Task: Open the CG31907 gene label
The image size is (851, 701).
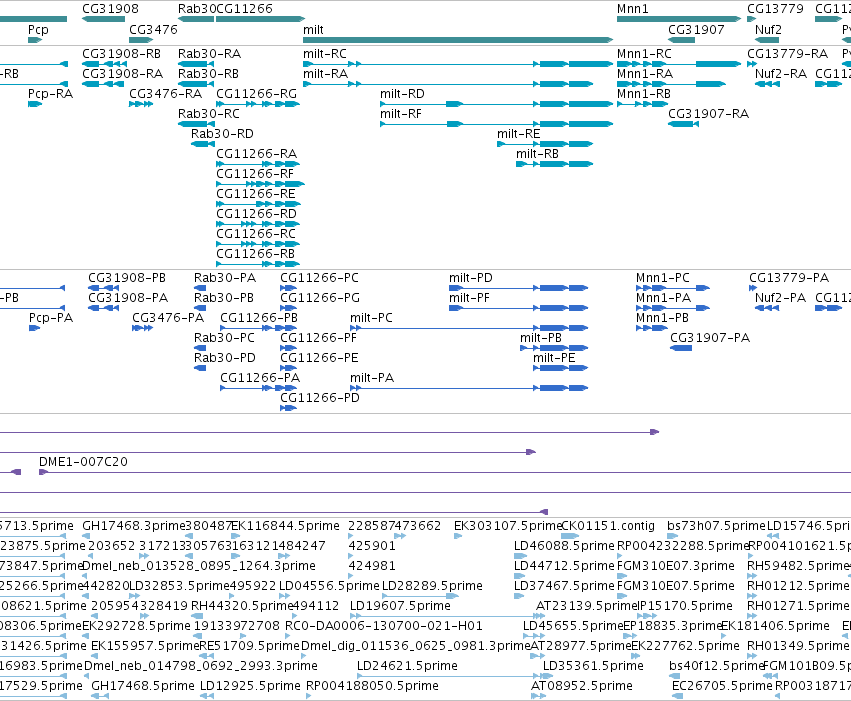Action: [x=696, y=30]
